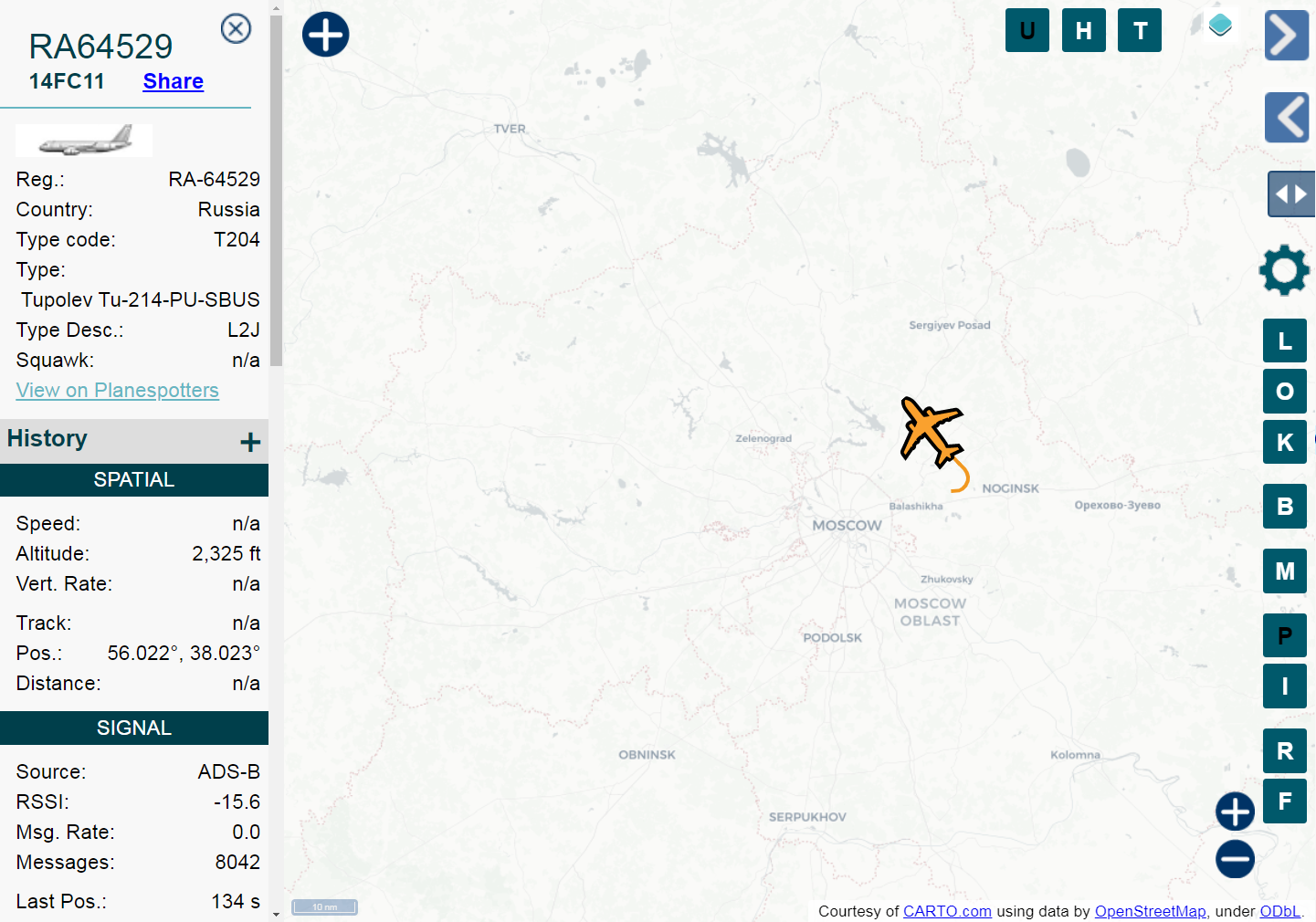Screen dimensions: 1316x922
Task: Toggle the T map button
Action: click(1140, 30)
